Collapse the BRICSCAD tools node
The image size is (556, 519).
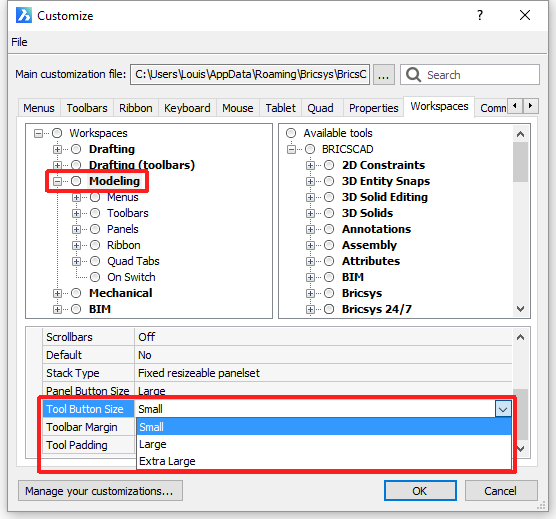pyautogui.click(x=291, y=150)
